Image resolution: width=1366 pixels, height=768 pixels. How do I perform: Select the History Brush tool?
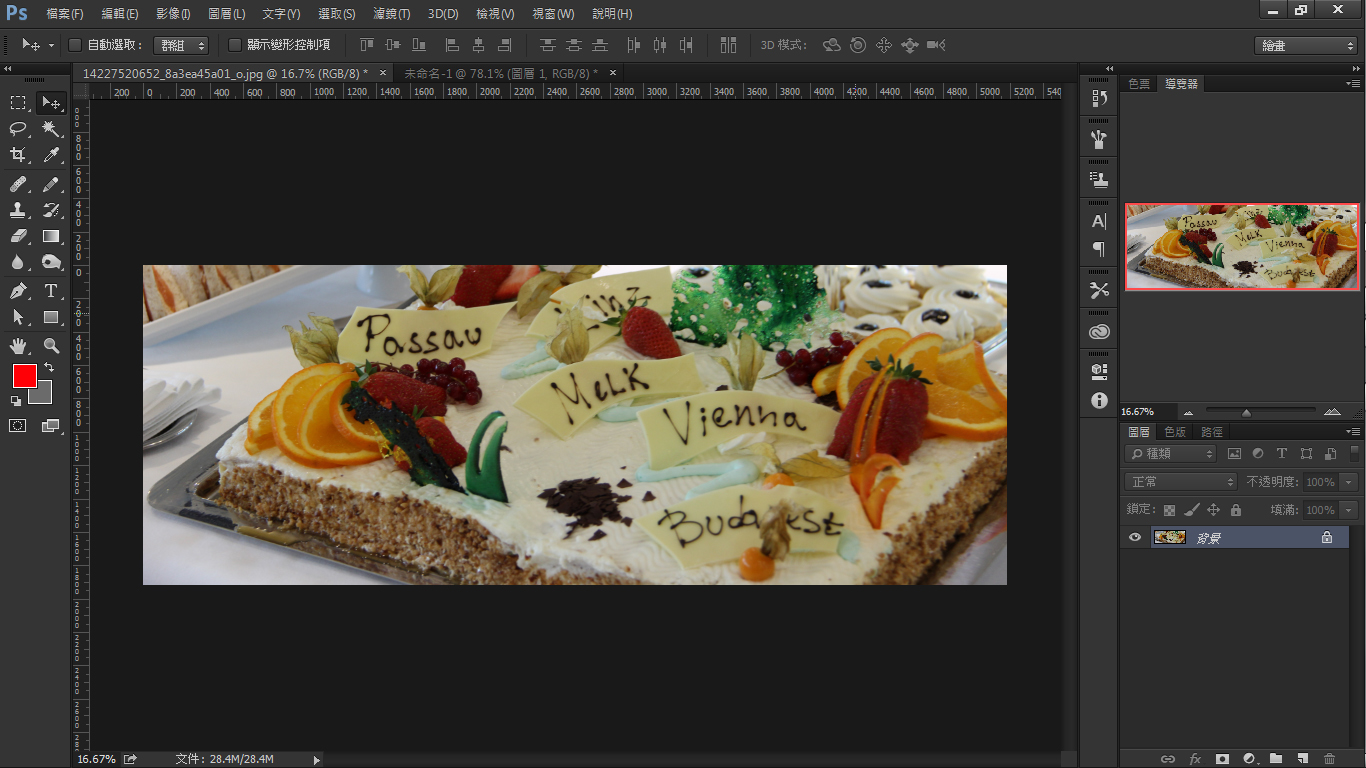click(51, 210)
